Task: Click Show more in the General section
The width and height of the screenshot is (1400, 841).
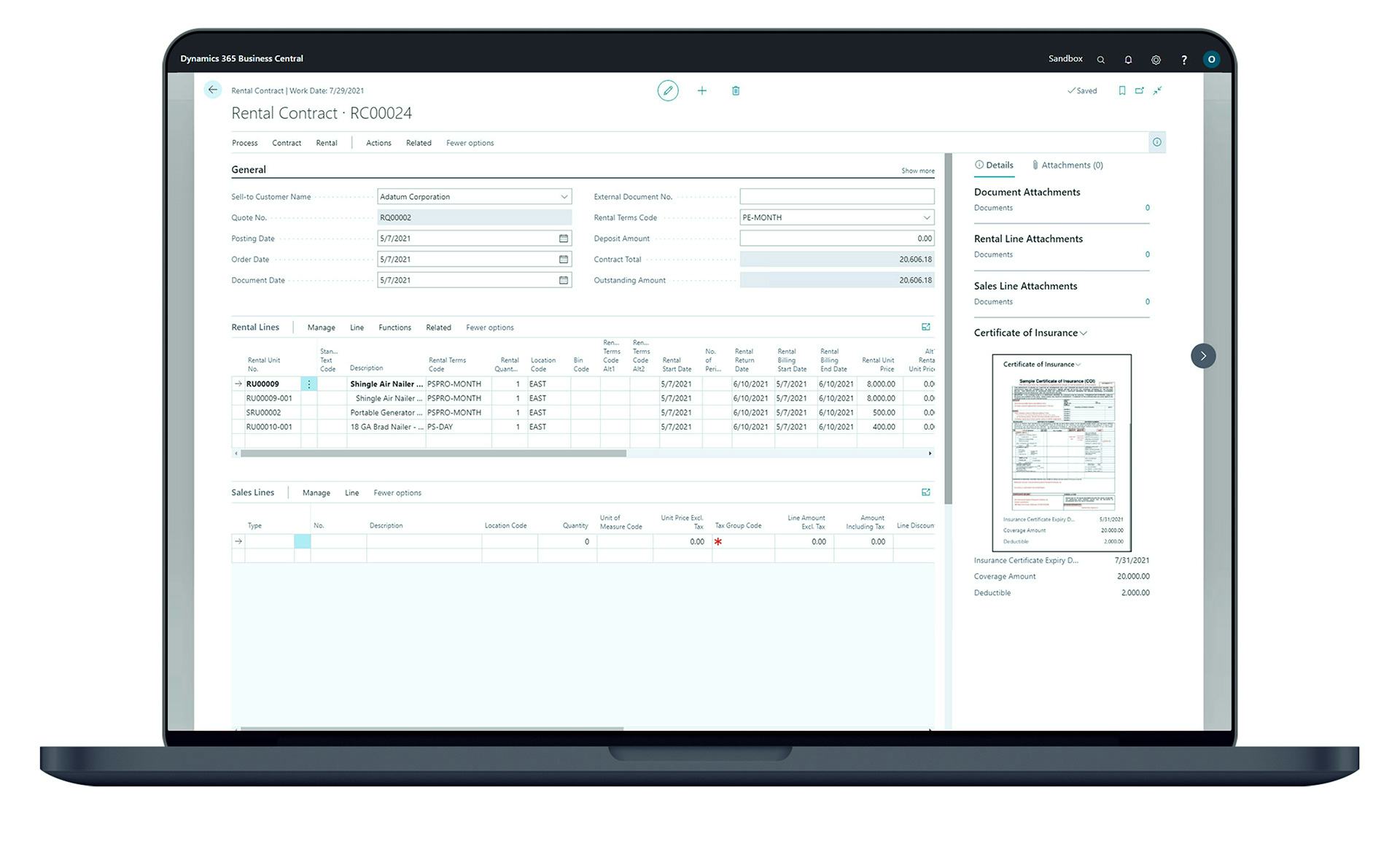Action: pyautogui.click(x=918, y=170)
